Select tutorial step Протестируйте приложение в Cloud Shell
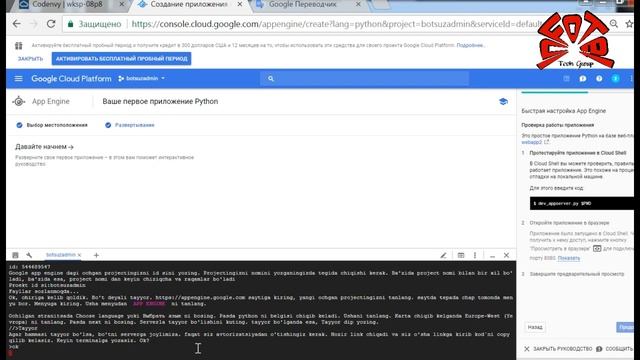 tap(578, 153)
